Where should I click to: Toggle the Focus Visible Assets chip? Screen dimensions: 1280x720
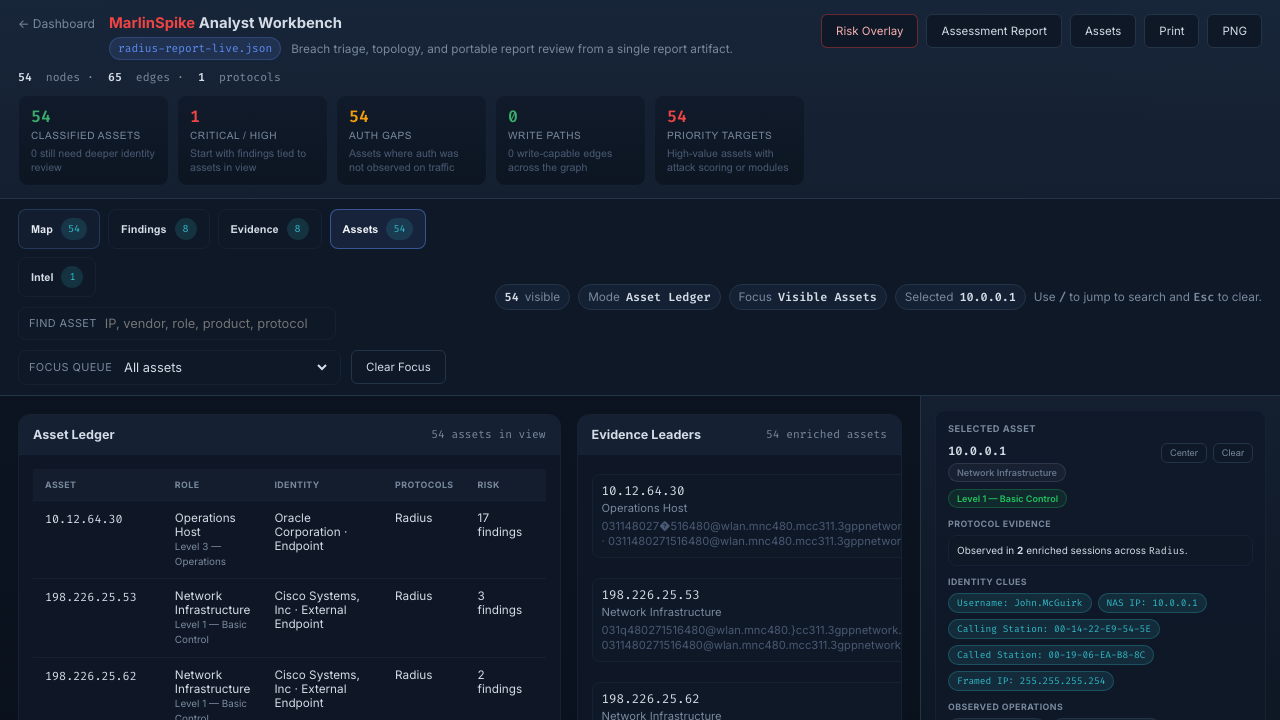(x=807, y=296)
